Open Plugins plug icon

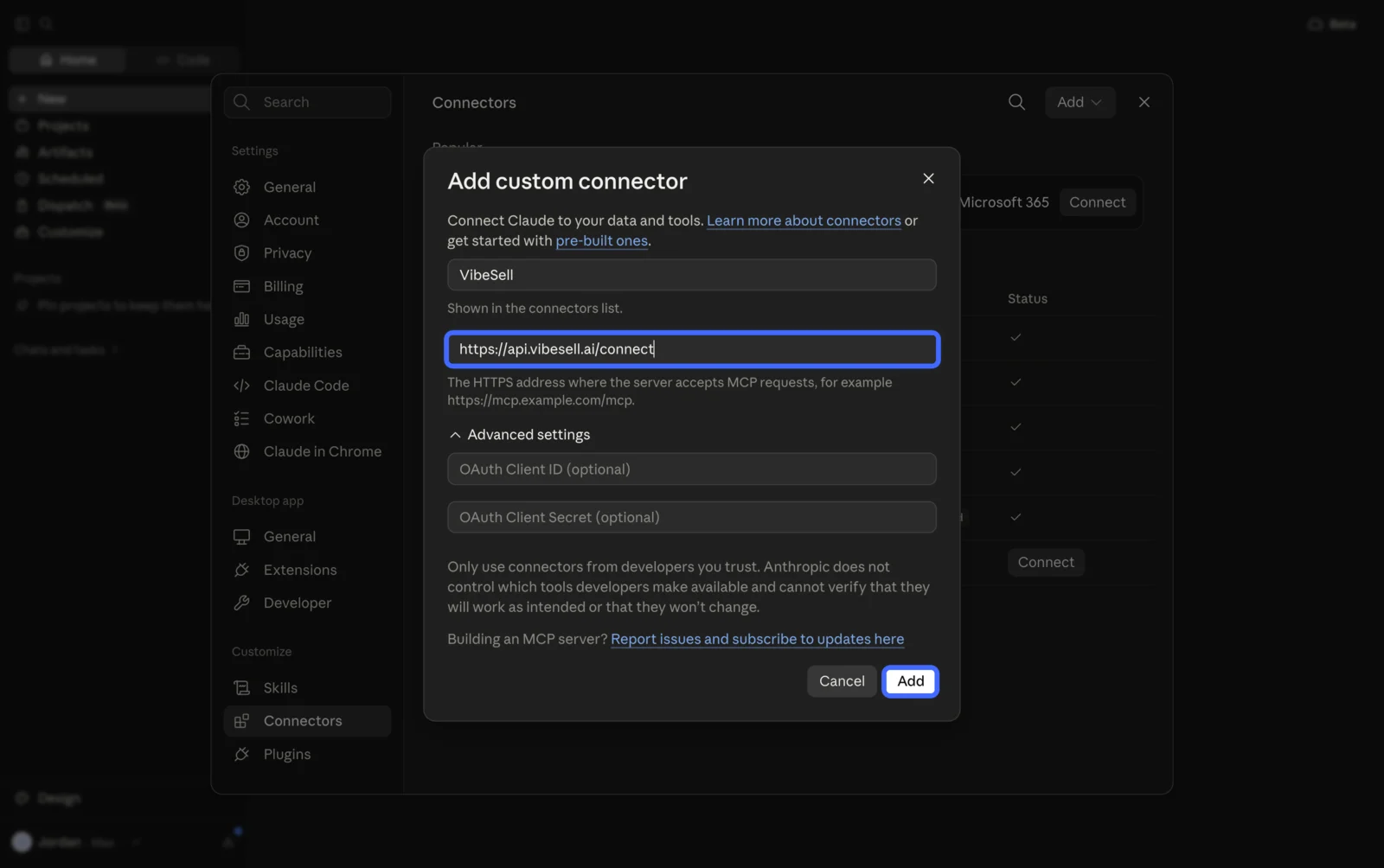pyautogui.click(x=241, y=755)
